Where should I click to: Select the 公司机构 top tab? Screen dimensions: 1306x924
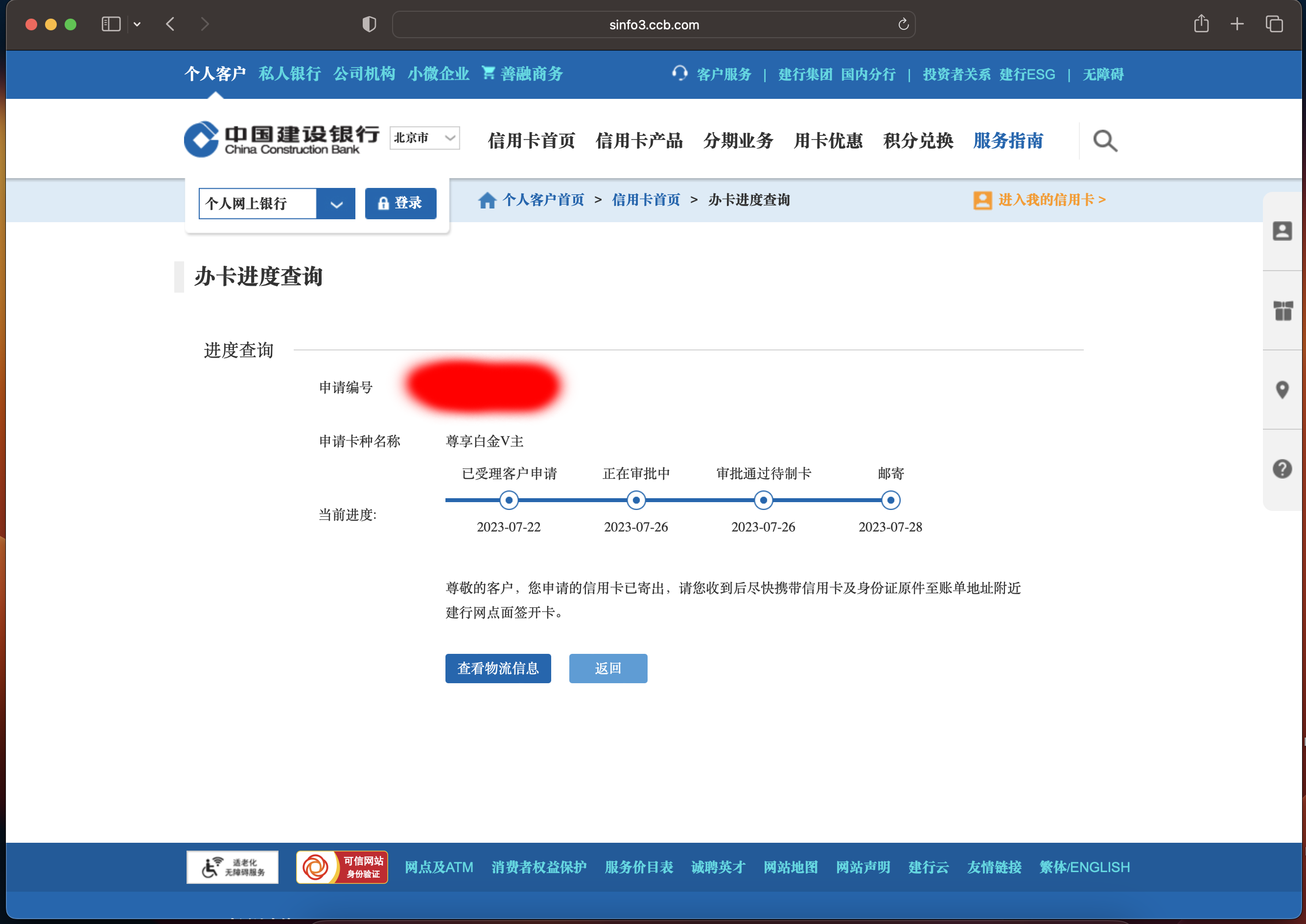click(x=364, y=73)
